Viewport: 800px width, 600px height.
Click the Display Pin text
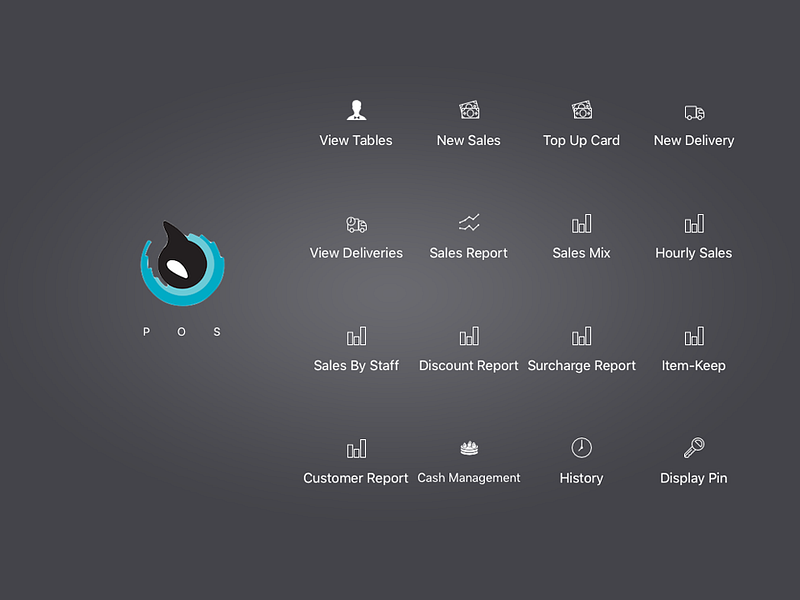pyautogui.click(x=694, y=479)
